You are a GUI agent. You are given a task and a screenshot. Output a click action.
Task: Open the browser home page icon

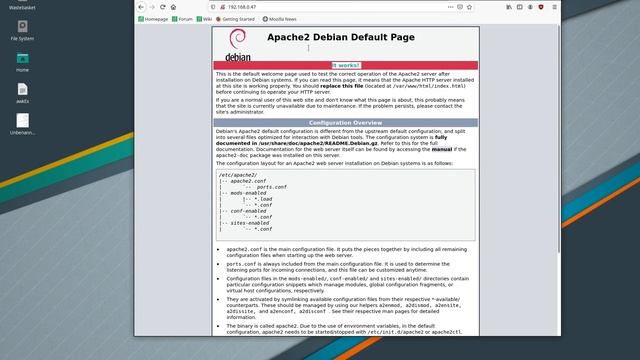(173, 7)
